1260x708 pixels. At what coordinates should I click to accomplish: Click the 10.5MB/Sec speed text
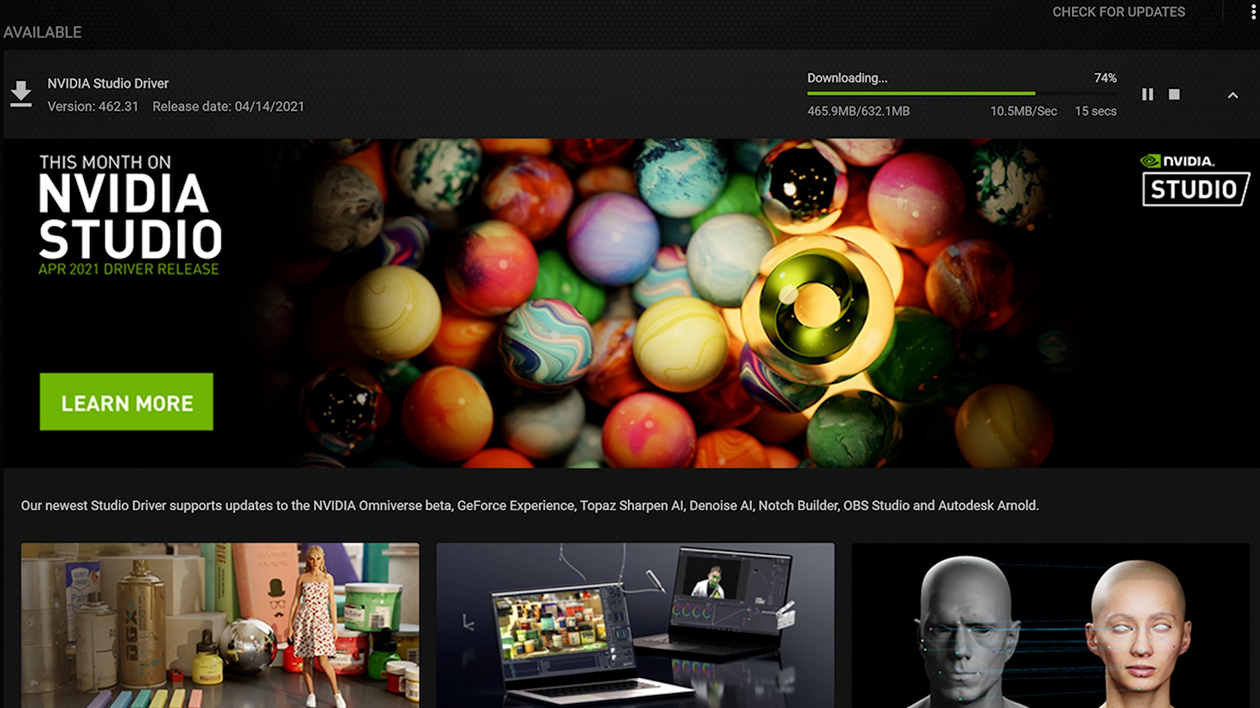(1023, 111)
